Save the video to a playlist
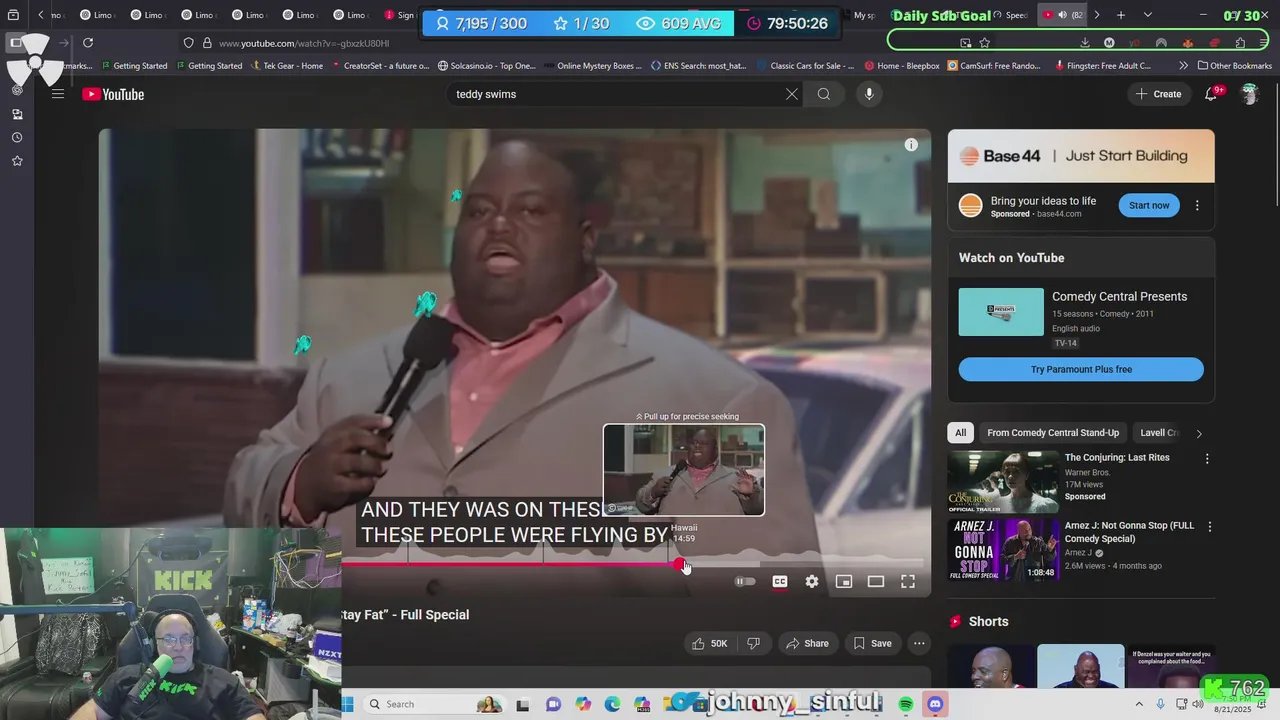This screenshot has height=720, width=1280. coord(872,643)
